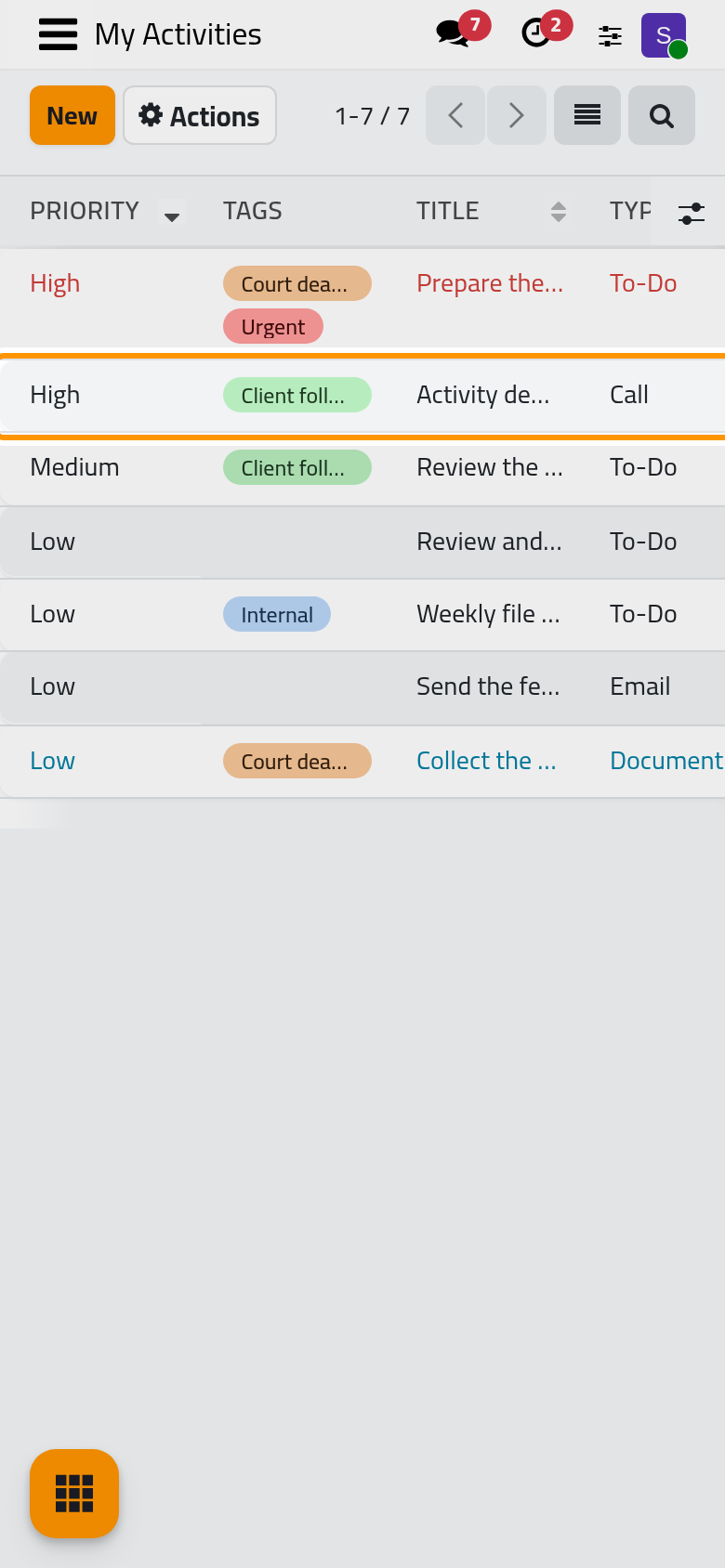Open the user avatar menu
The width and height of the screenshot is (725, 1568).
click(664, 35)
